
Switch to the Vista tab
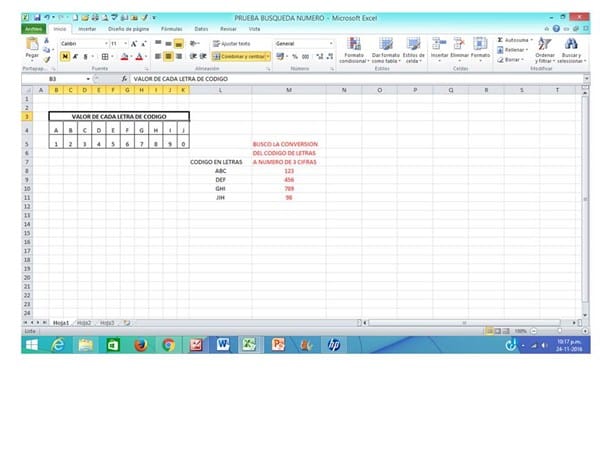click(254, 29)
